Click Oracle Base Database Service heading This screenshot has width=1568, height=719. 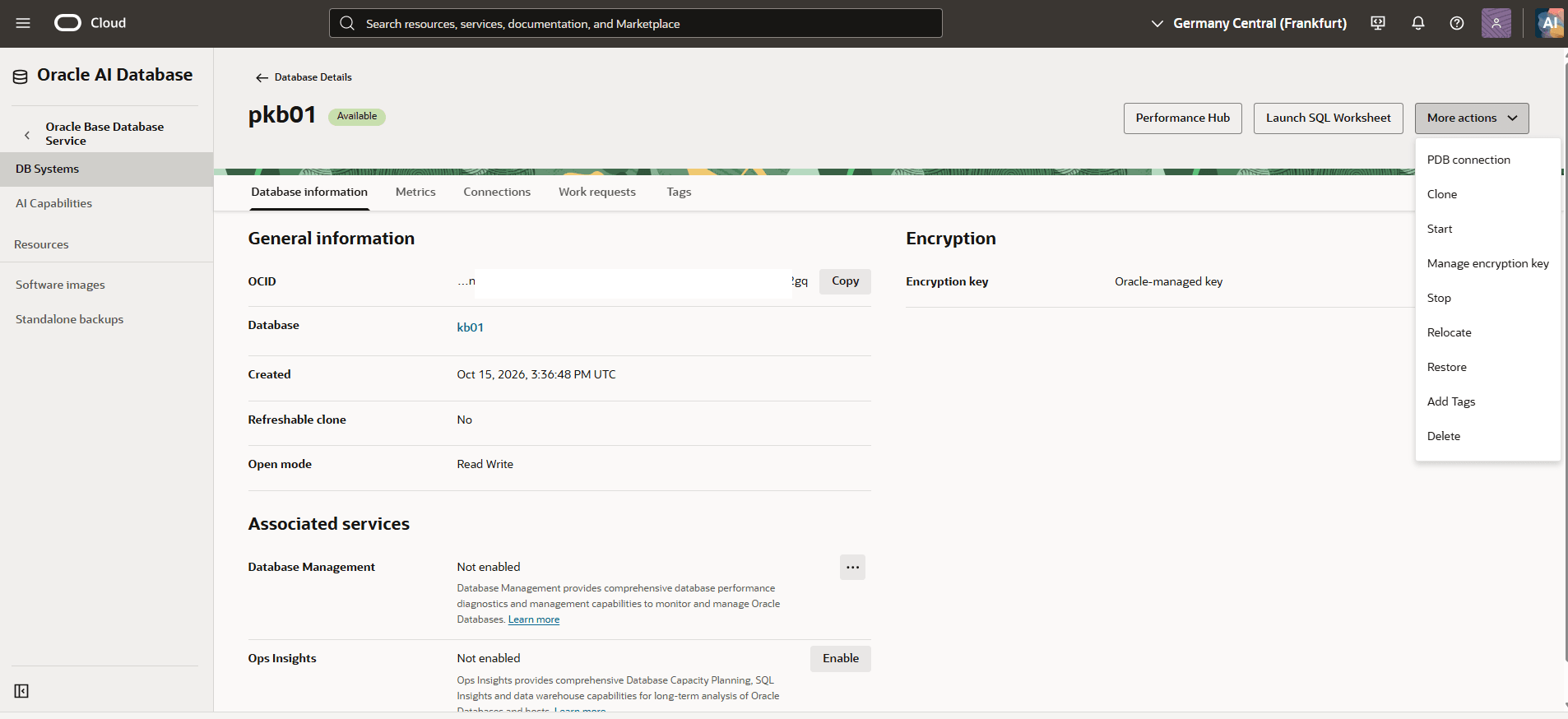point(104,133)
